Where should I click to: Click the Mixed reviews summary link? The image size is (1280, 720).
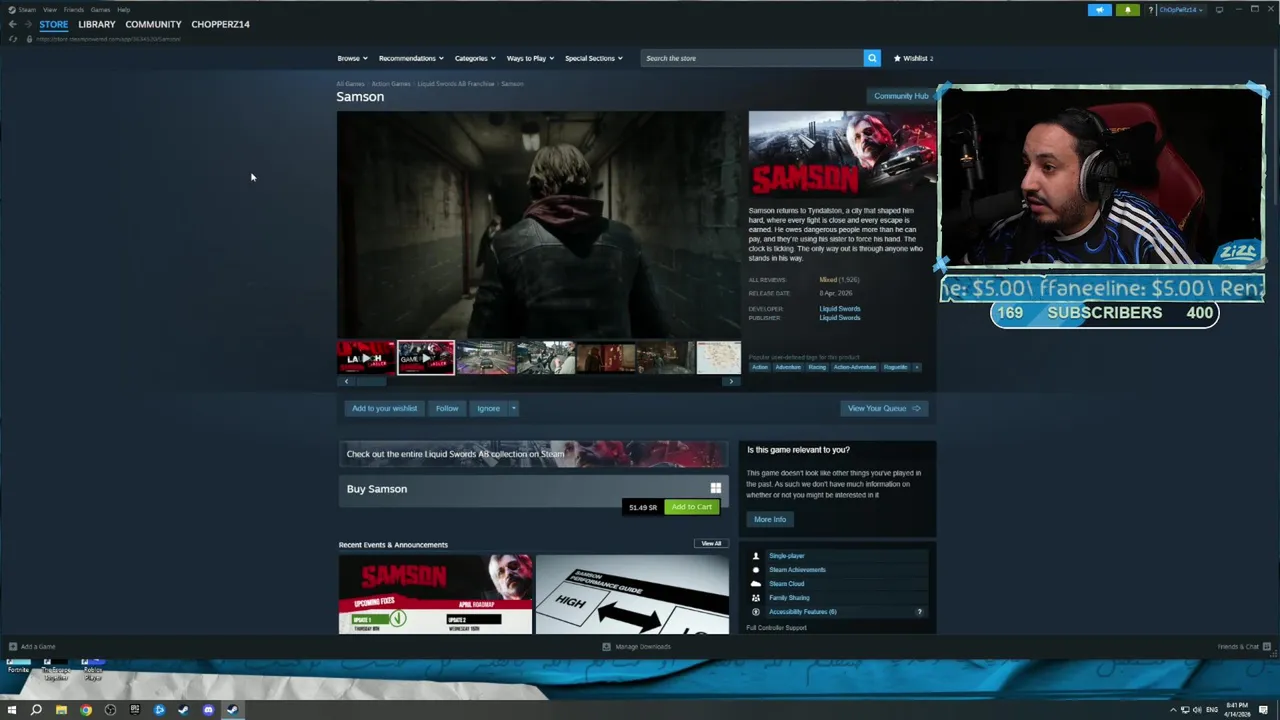(x=828, y=280)
